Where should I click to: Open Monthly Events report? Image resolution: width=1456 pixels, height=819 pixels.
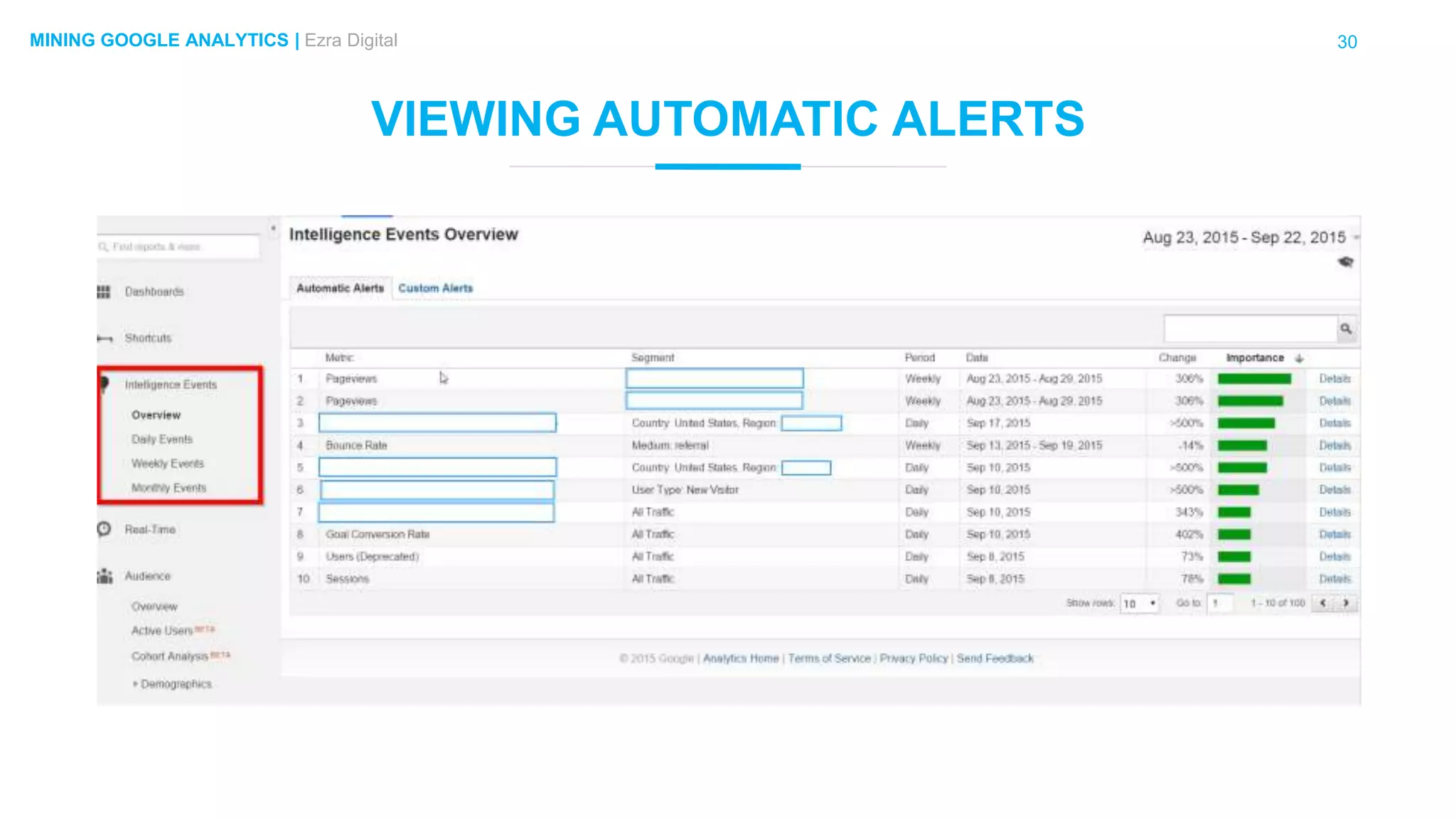(x=168, y=488)
